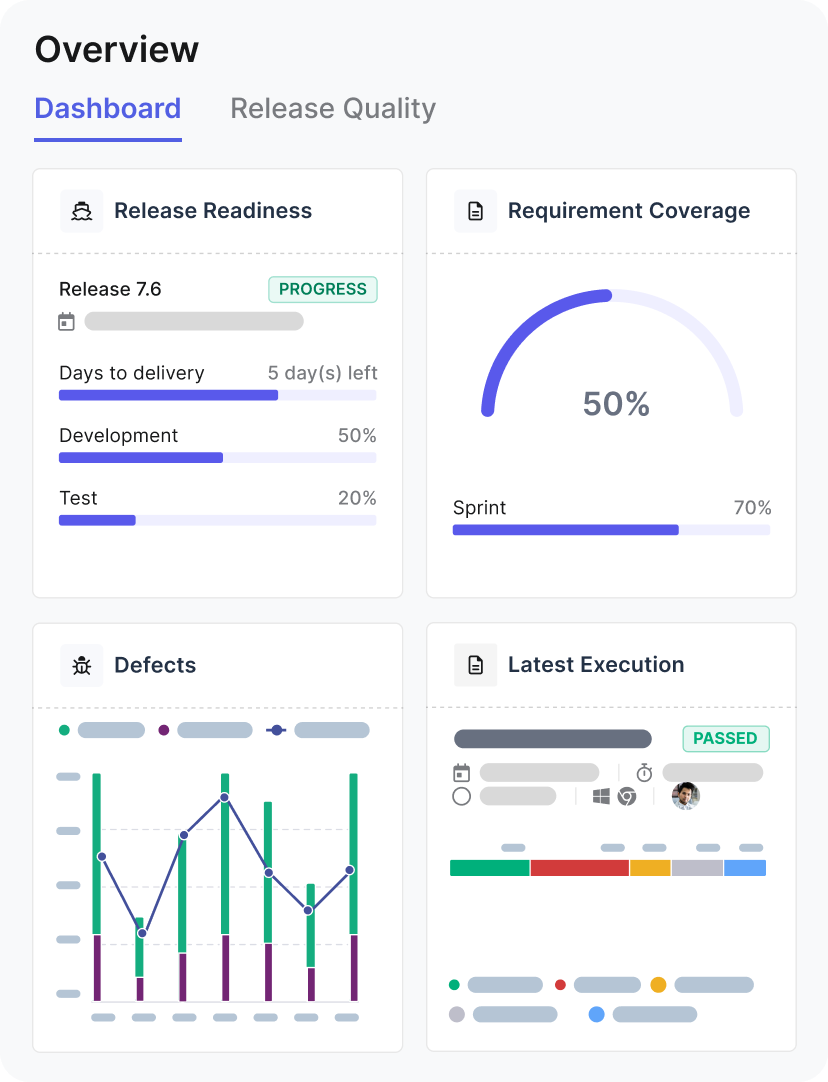This screenshot has width=828, height=1082.
Task: Click the user avatar photo
Action: click(686, 796)
